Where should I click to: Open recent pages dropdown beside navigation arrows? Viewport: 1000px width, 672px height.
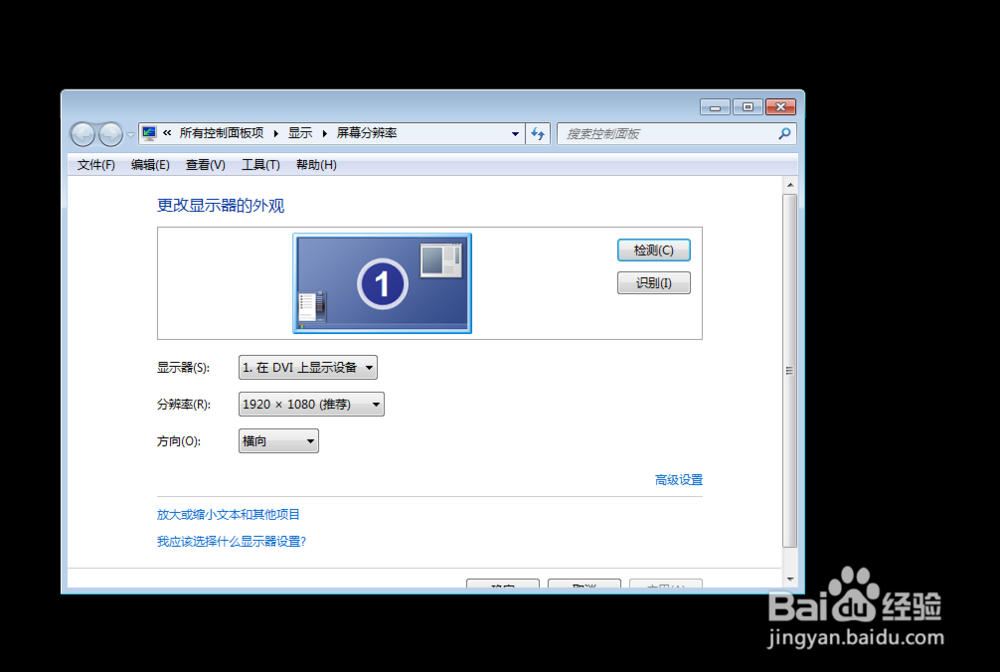[x=130, y=135]
